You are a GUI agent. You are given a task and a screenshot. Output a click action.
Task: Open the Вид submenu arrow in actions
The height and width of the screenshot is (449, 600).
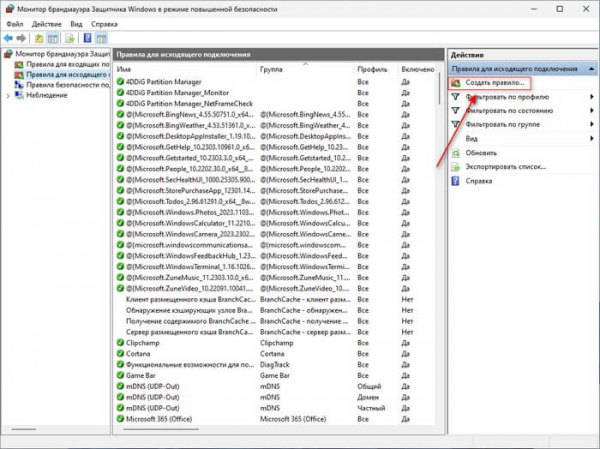pos(592,139)
